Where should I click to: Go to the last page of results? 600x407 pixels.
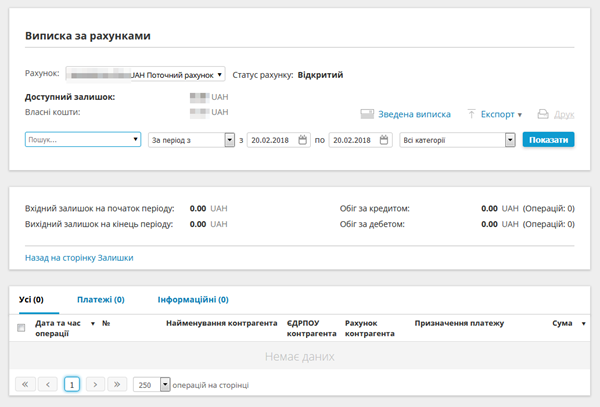click(117, 384)
